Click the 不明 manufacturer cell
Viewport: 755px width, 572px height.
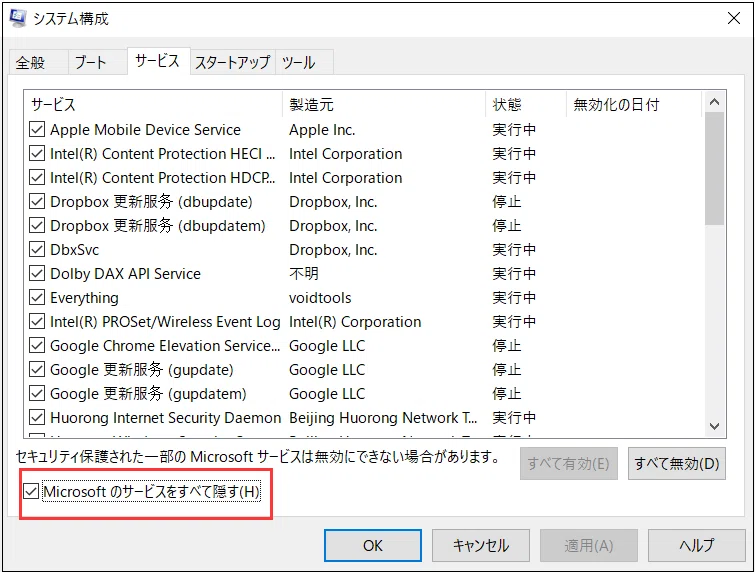pos(304,273)
